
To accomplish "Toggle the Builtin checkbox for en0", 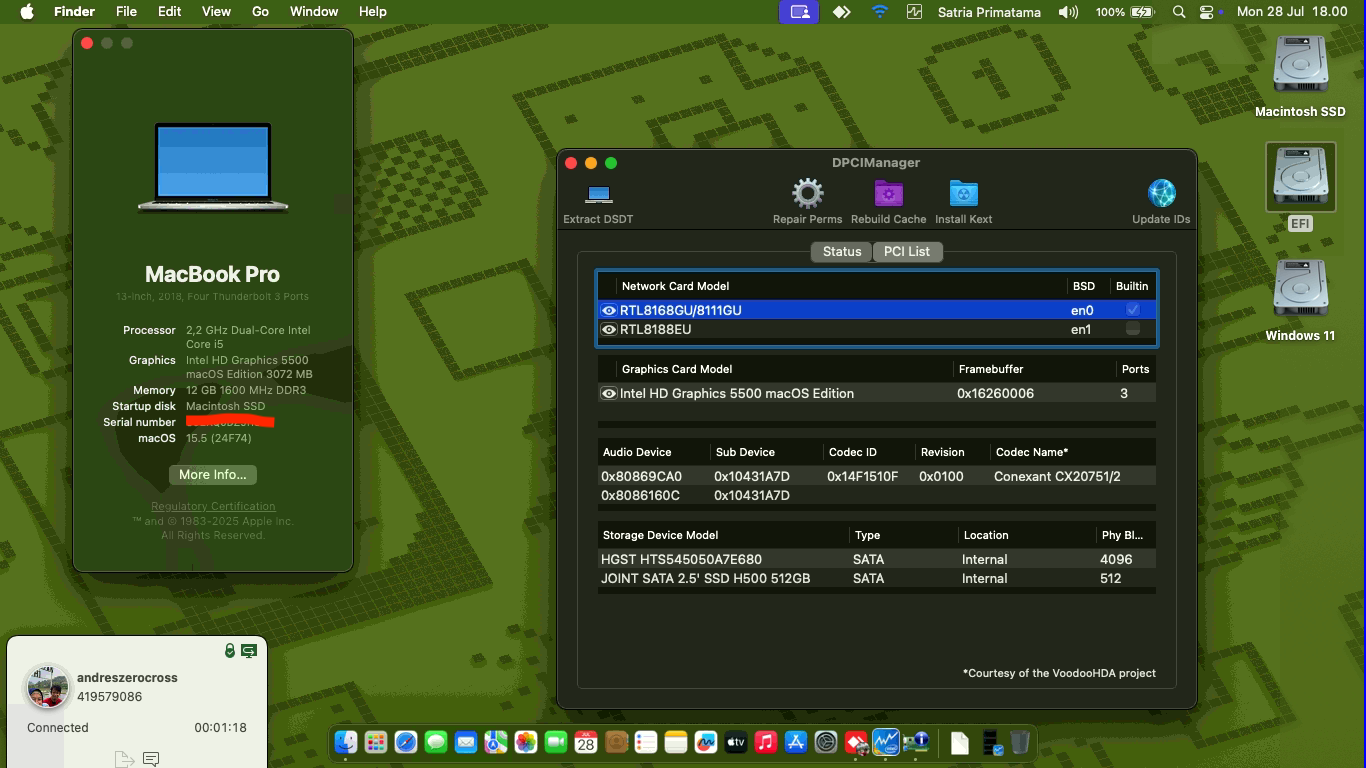I will pos(1133,310).
